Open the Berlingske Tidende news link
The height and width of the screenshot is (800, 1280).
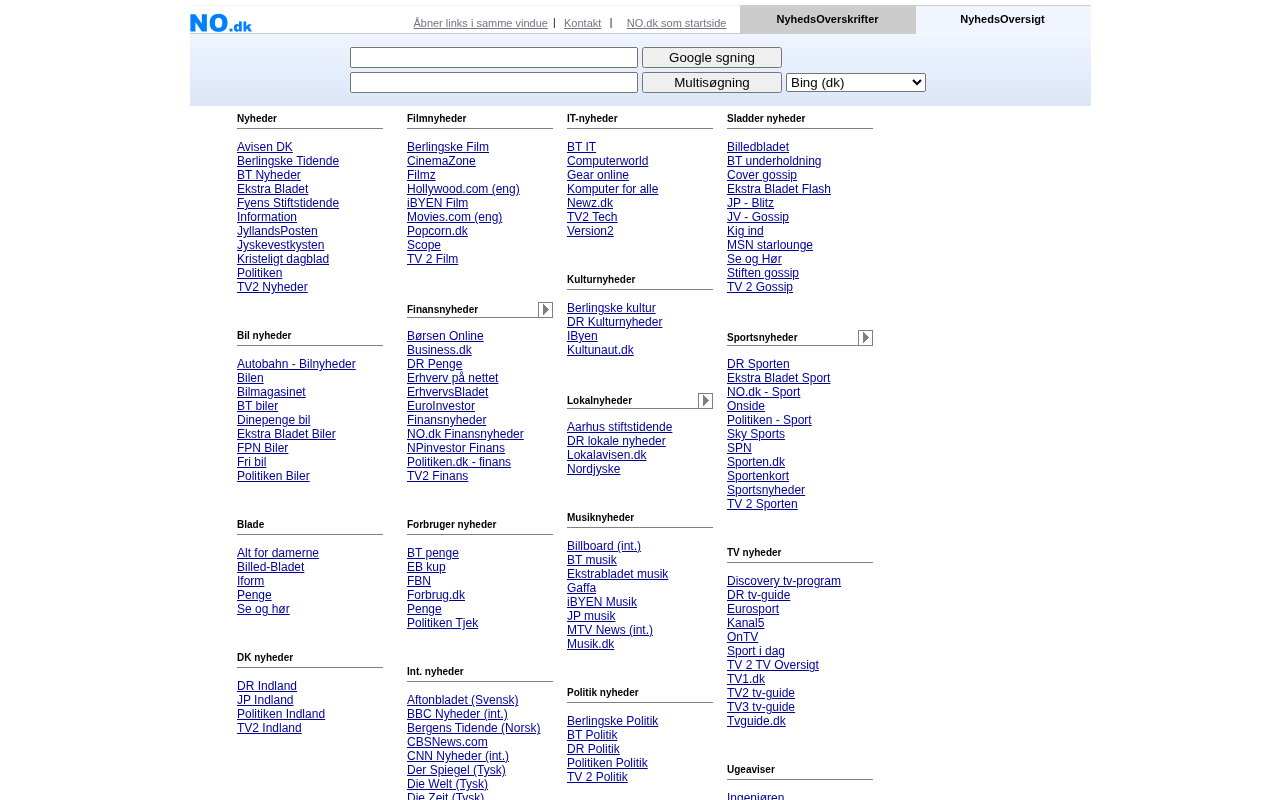pyautogui.click(x=288, y=161)
